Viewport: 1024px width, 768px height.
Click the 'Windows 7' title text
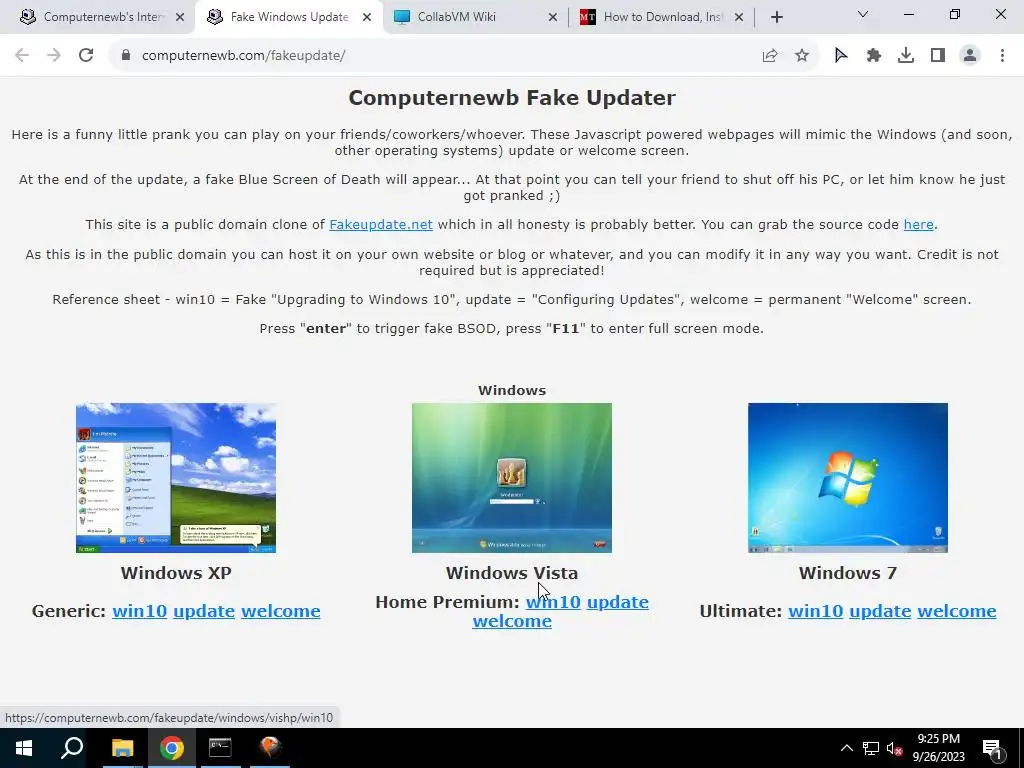[x=848, y=573]
